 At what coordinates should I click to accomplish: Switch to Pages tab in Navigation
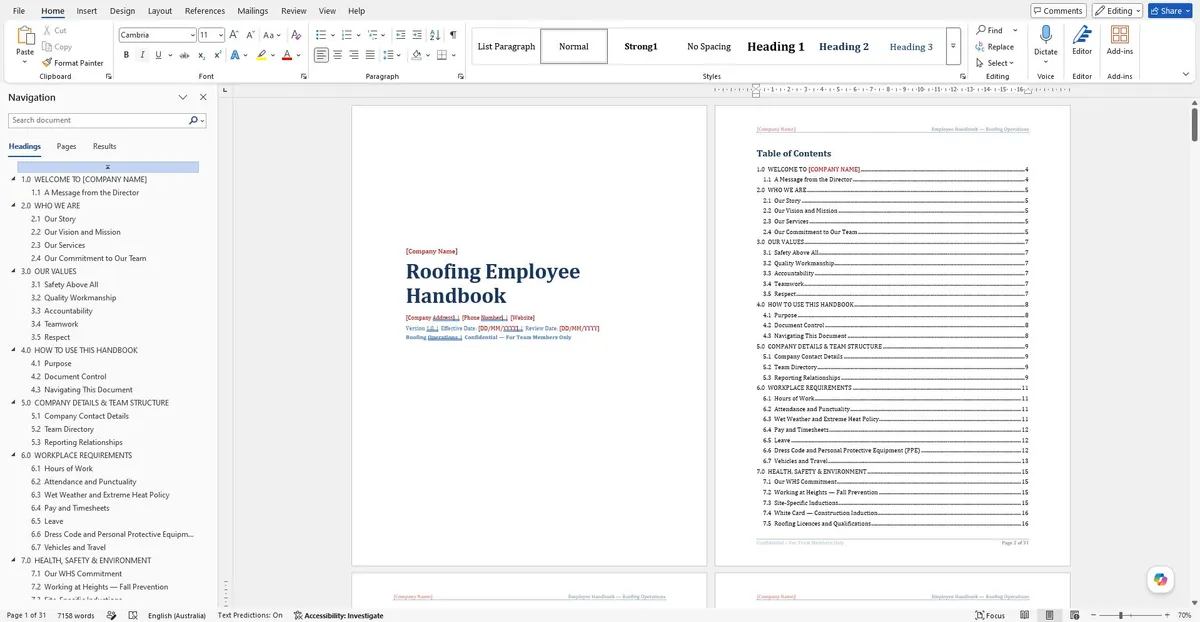[x=67, y=146]
